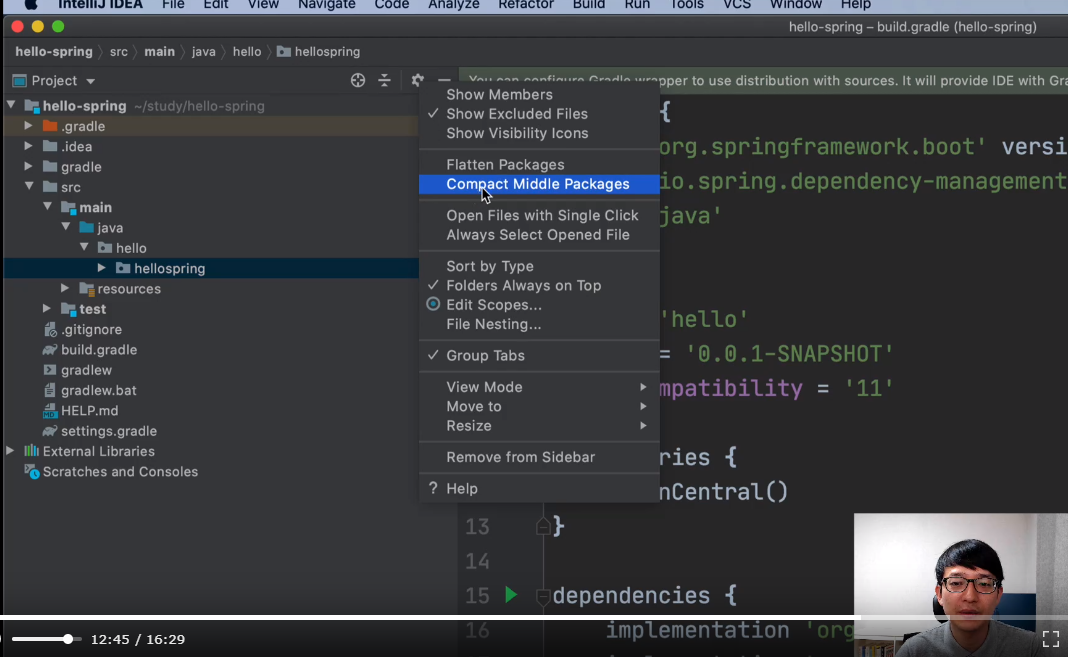Click the gradle folder icon

(x=50, y=167)
